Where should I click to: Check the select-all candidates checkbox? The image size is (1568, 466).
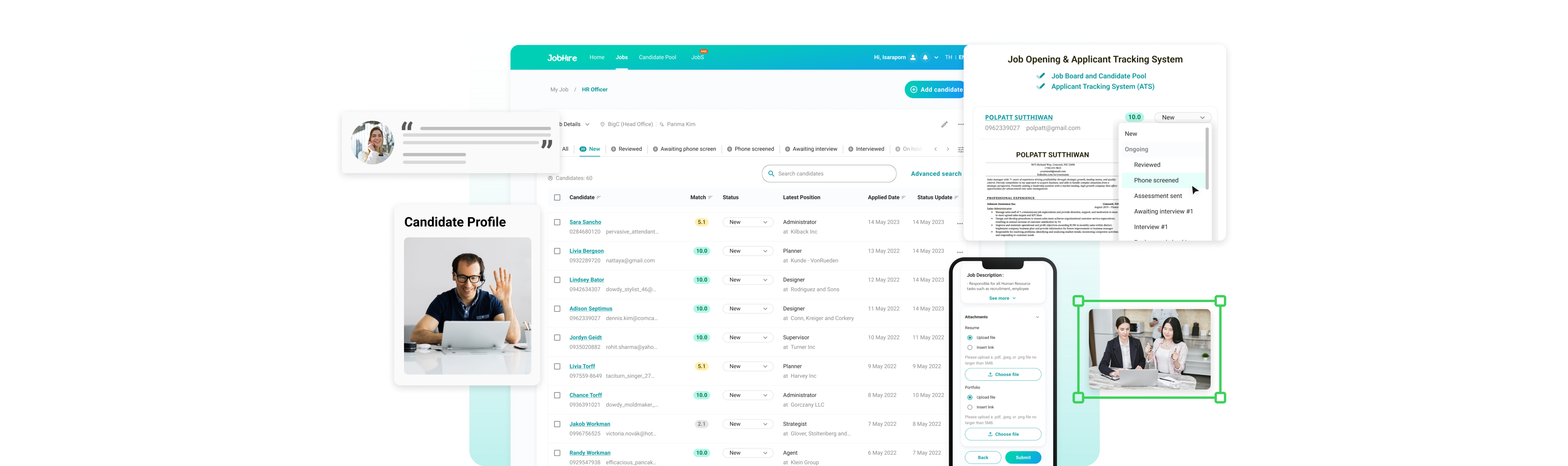click(557, 198)
